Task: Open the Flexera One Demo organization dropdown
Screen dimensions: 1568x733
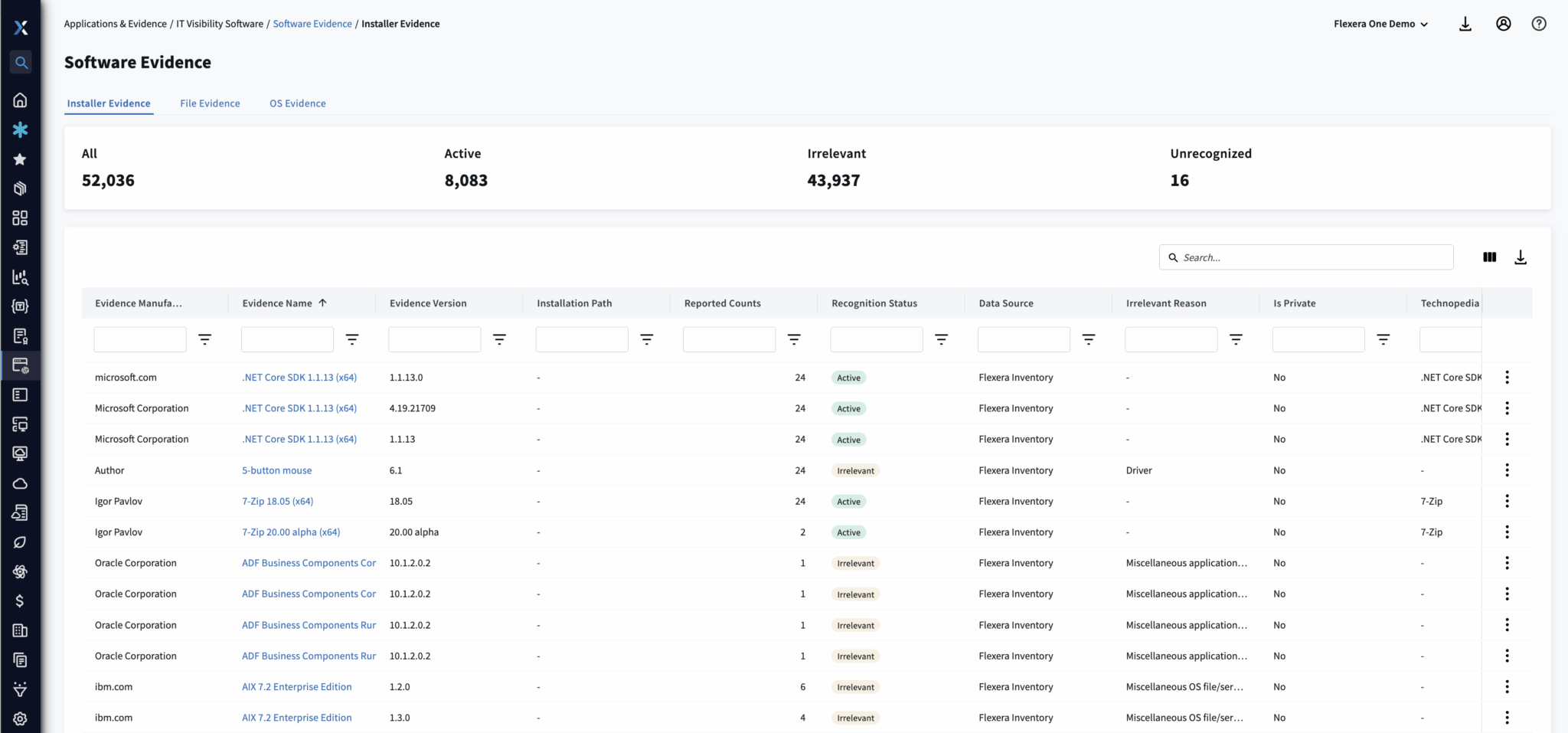Action: tap(1380, 24)
